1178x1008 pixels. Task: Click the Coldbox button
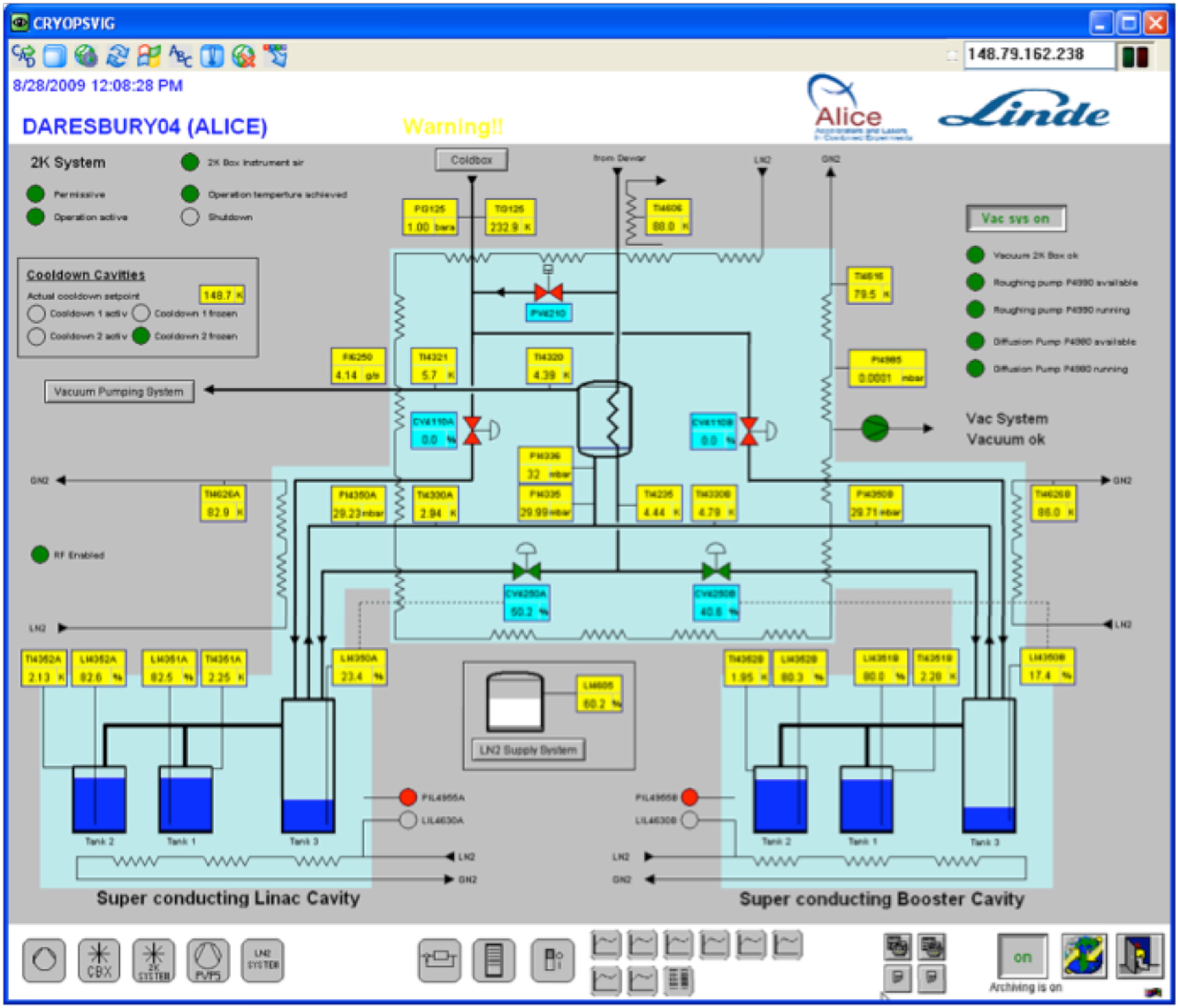(x=471, y=160)
